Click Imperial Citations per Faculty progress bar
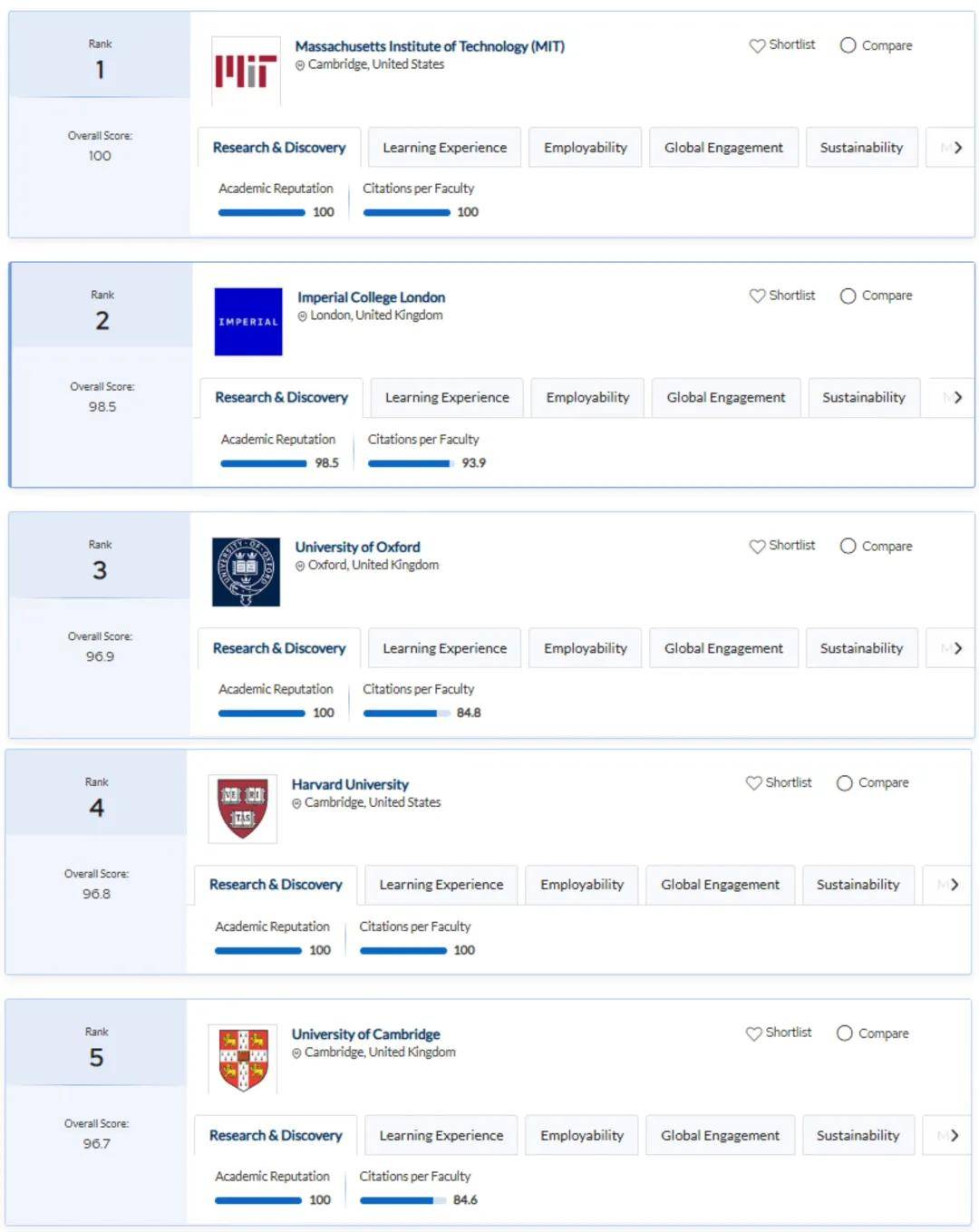The image size is (979, 1232). point(411,463)
